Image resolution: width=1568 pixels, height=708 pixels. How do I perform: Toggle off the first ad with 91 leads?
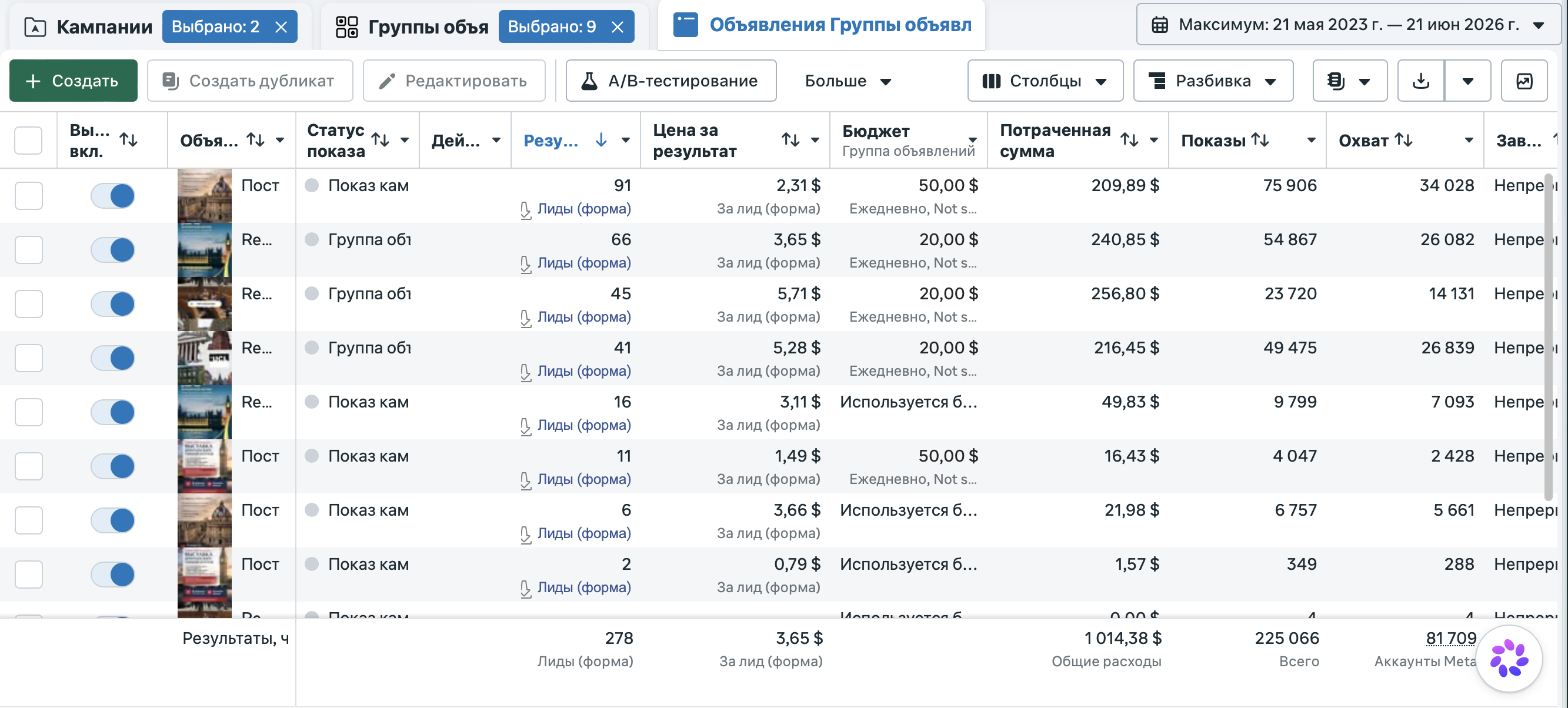(112, 196)
